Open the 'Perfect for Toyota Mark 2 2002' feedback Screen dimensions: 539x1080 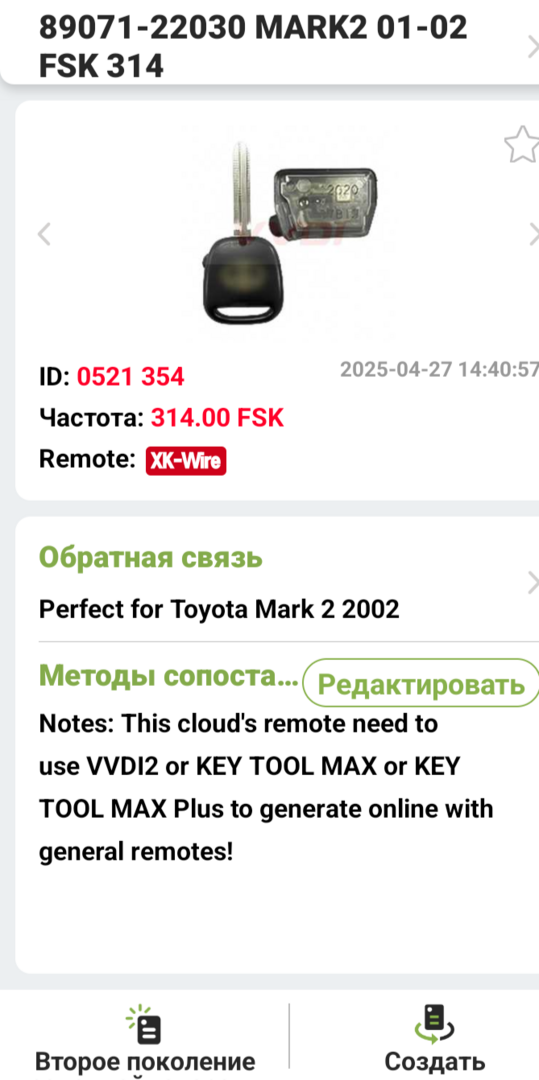point(219,610)
